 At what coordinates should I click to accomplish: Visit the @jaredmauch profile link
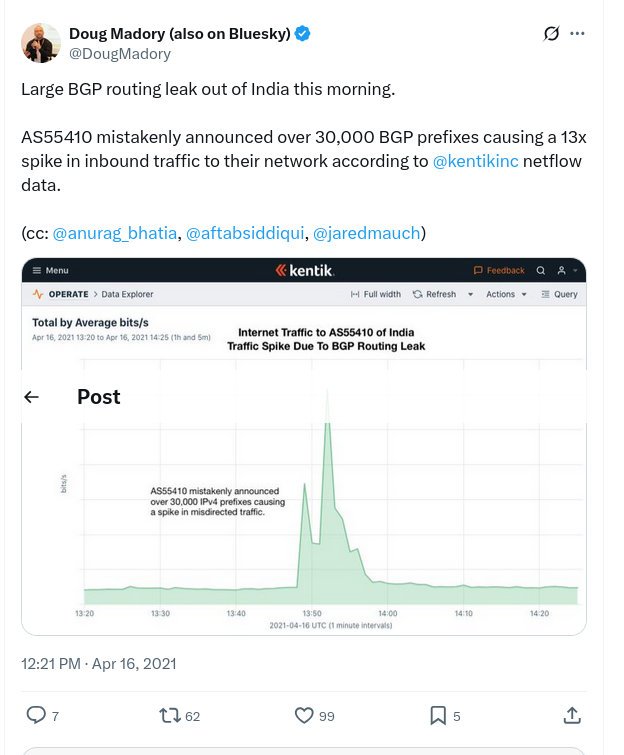(x=367, y=233)
